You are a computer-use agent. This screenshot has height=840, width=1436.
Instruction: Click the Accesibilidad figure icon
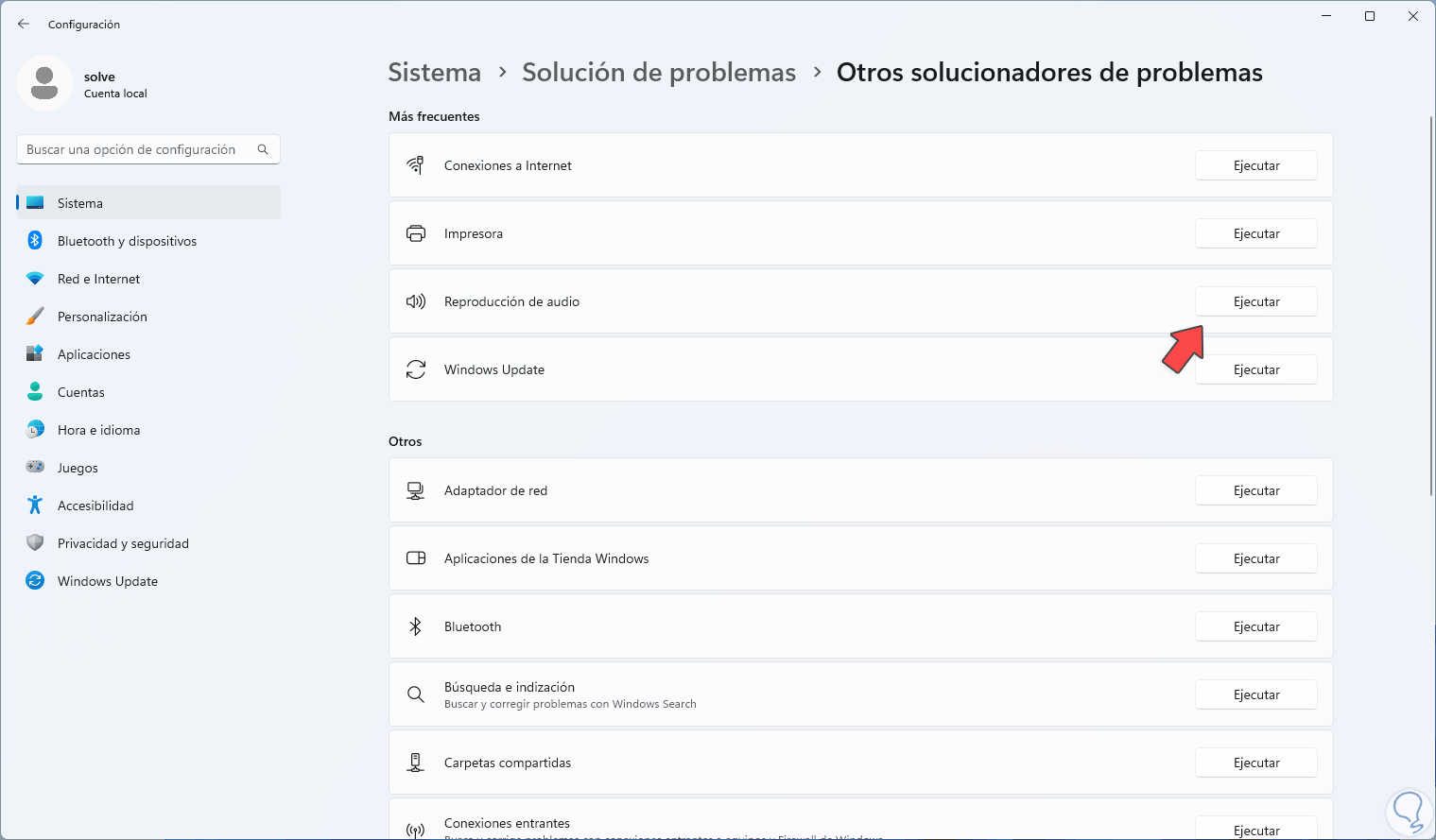tap(35, 506)
